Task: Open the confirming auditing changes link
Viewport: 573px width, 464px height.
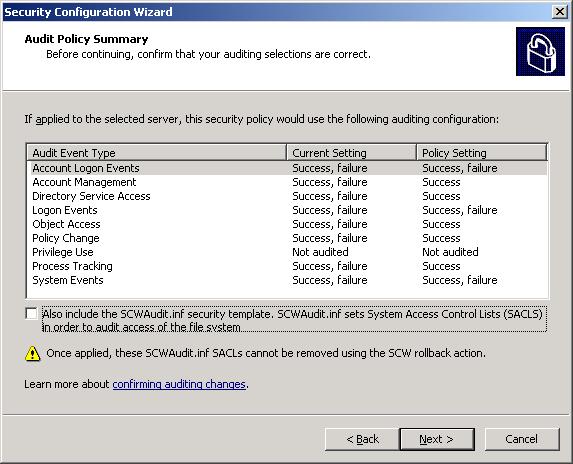Action: 179,384
